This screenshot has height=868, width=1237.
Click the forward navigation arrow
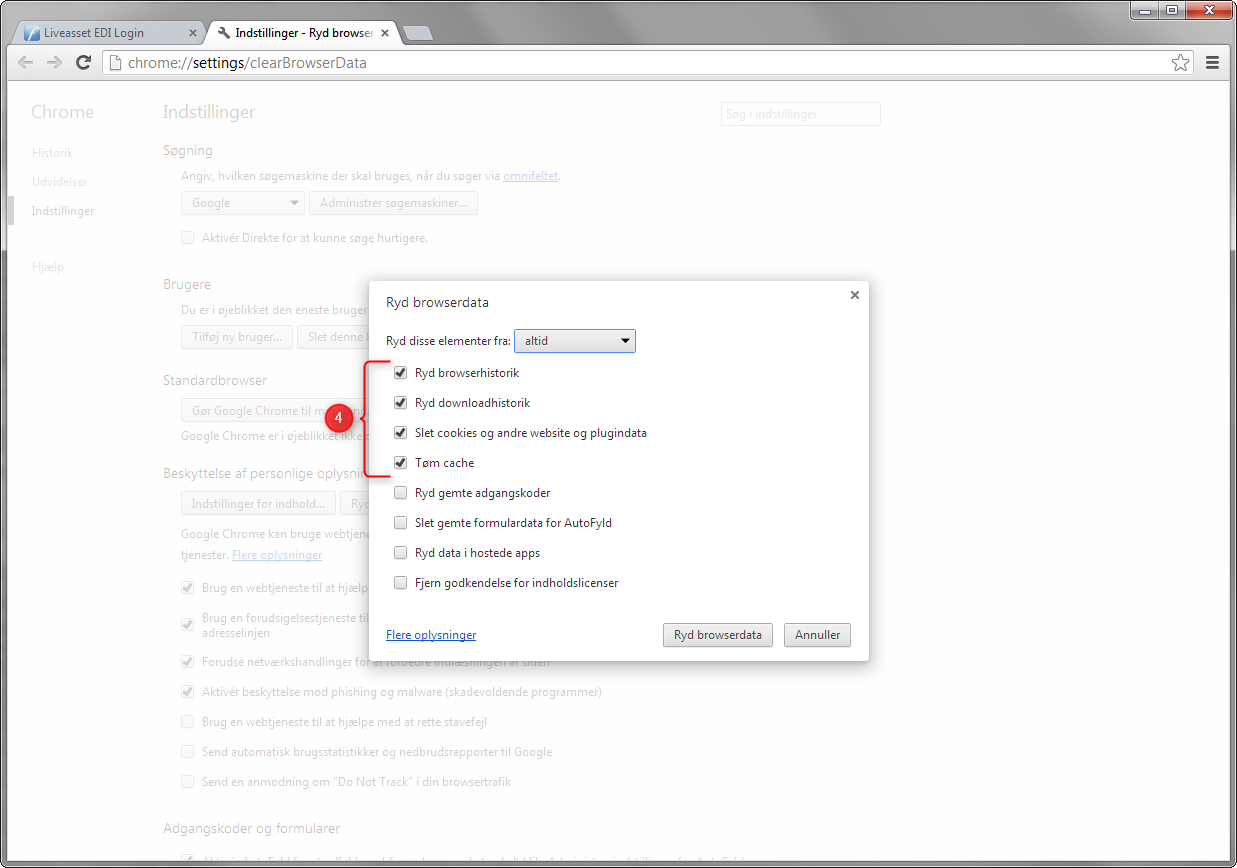tap(55, 63)
